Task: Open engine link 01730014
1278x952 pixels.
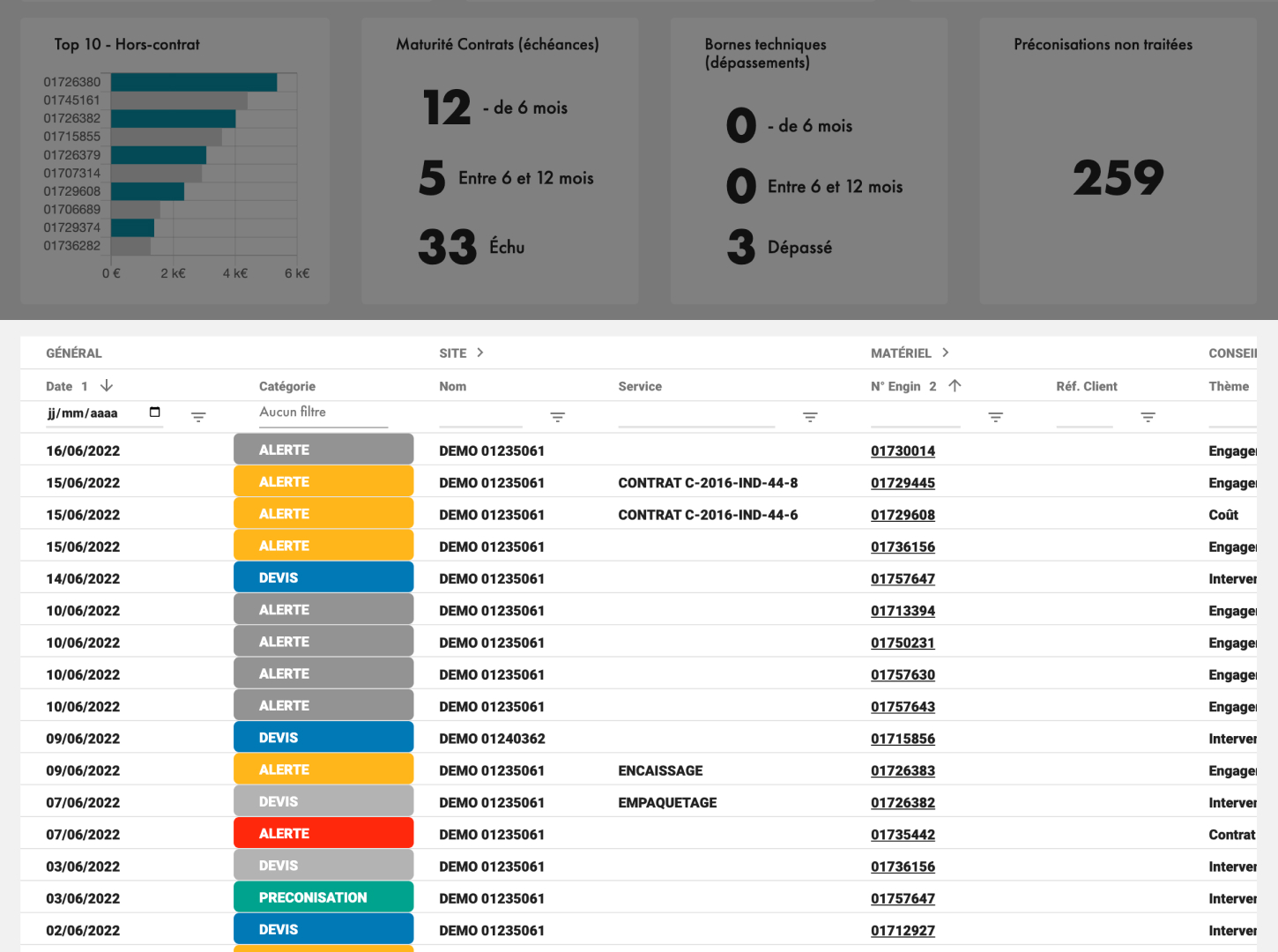Action: (903, 450)
